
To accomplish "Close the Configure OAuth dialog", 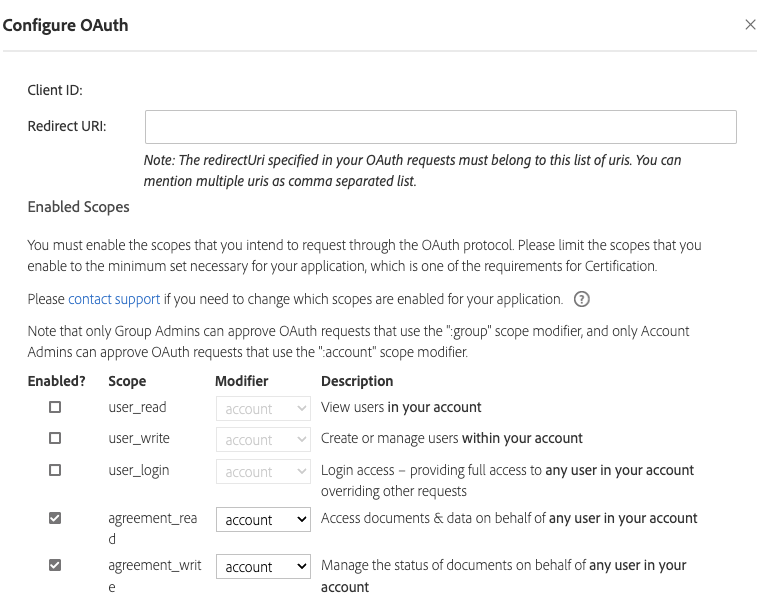I will (x=750, y=25).
